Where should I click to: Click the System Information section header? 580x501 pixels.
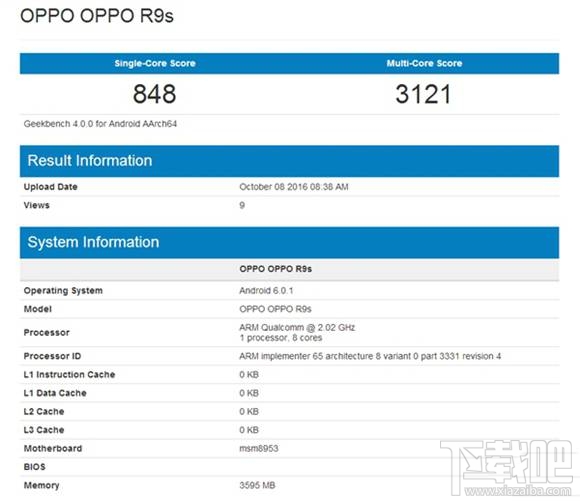click(289, 242)
